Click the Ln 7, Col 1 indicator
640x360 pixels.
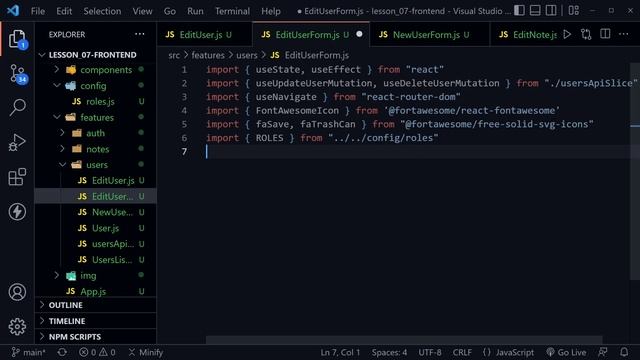[340, 352]
